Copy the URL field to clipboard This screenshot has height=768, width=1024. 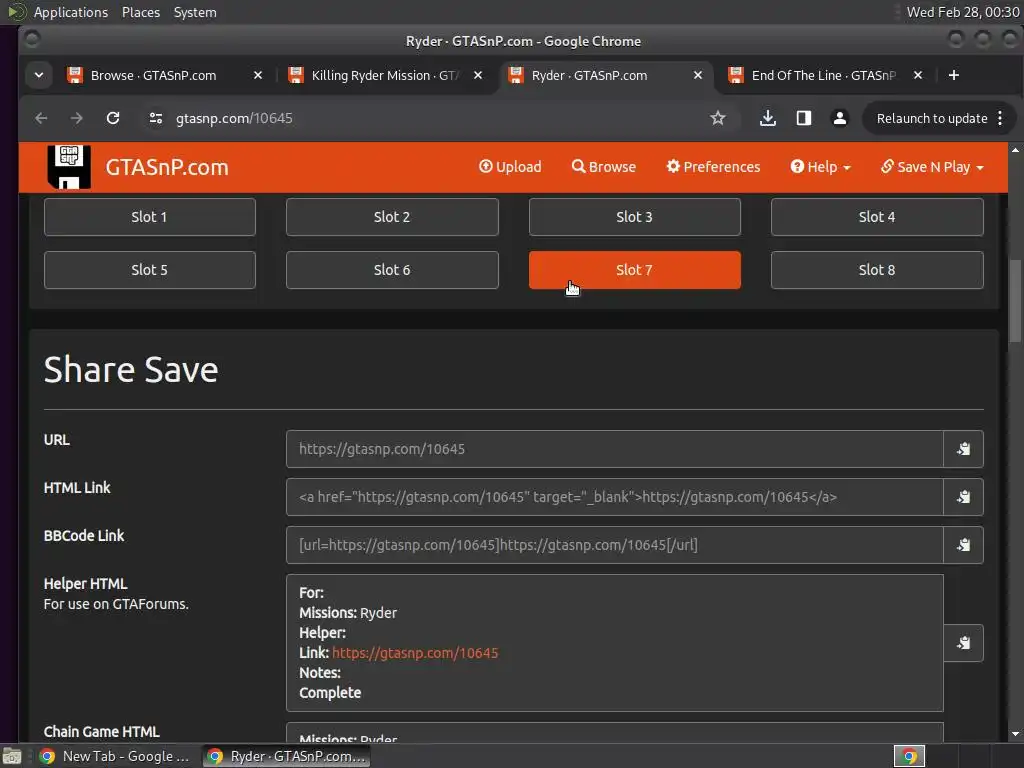pyautogui.click(x=963, y=449)
